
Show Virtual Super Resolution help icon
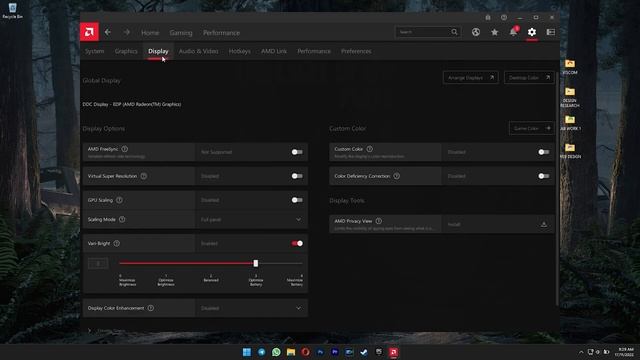click(x=144, y=176)
